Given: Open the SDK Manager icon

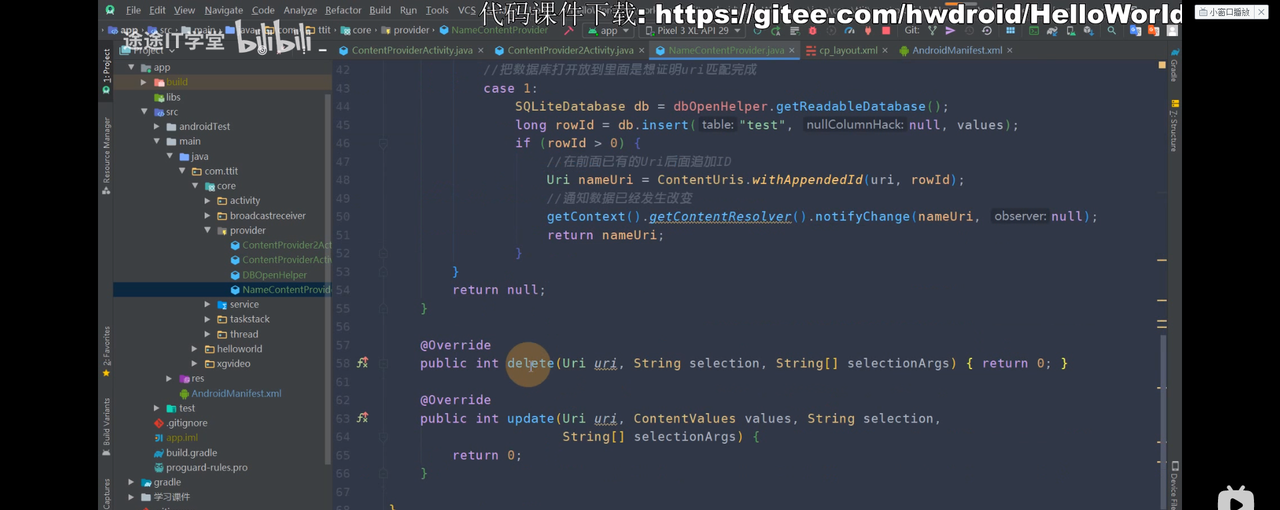Looking at the screenshot, I should tap(1088, 31).
